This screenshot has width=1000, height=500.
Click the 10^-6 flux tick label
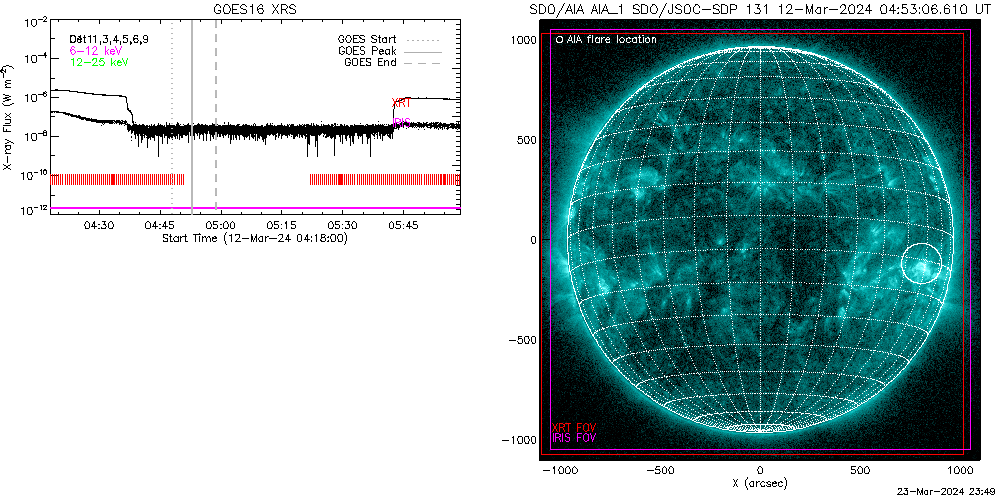[x=35, y=98]
